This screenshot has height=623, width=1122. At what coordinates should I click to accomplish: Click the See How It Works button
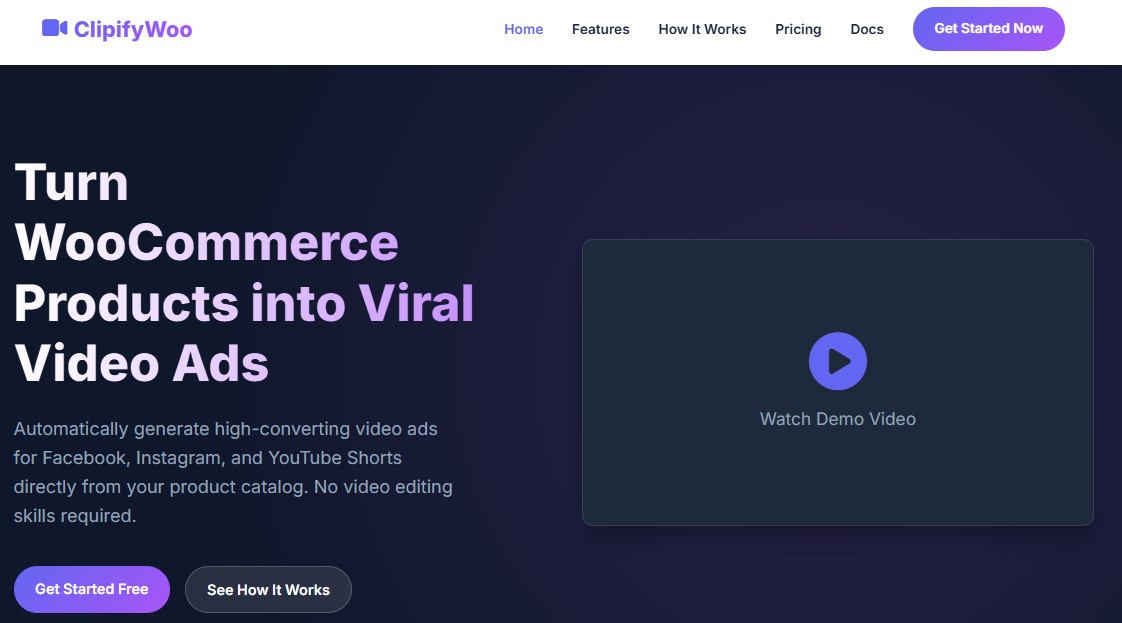268,590
